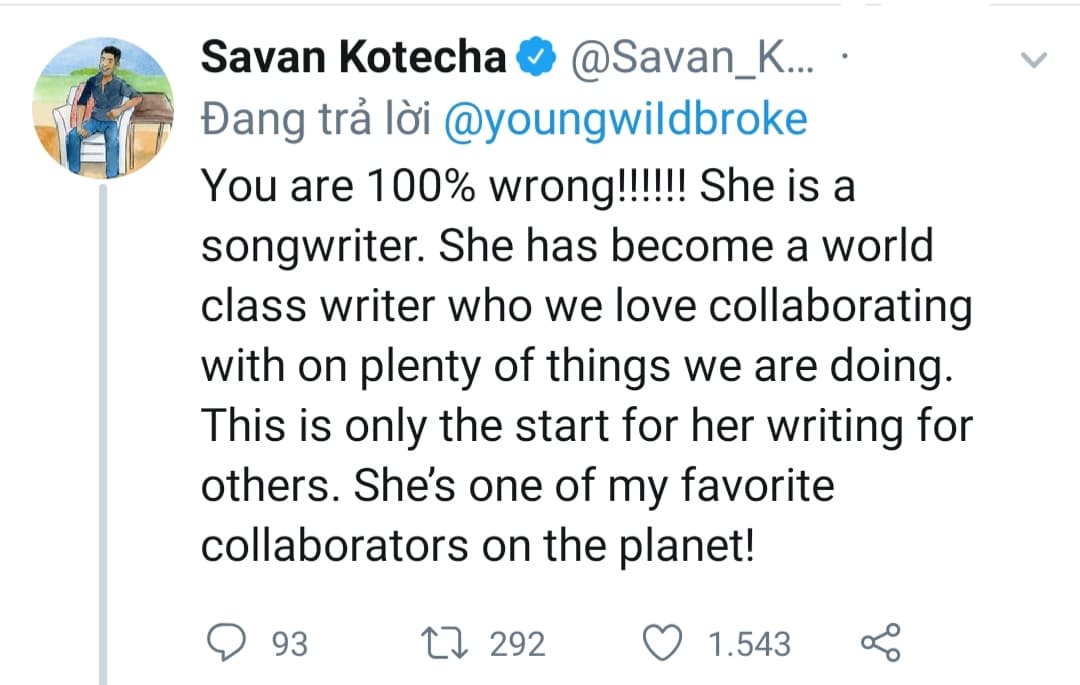This screenshot has width=1080, height=685.
Task: Tap the reply speech bubble icon
Action: [x=226, y=642]
